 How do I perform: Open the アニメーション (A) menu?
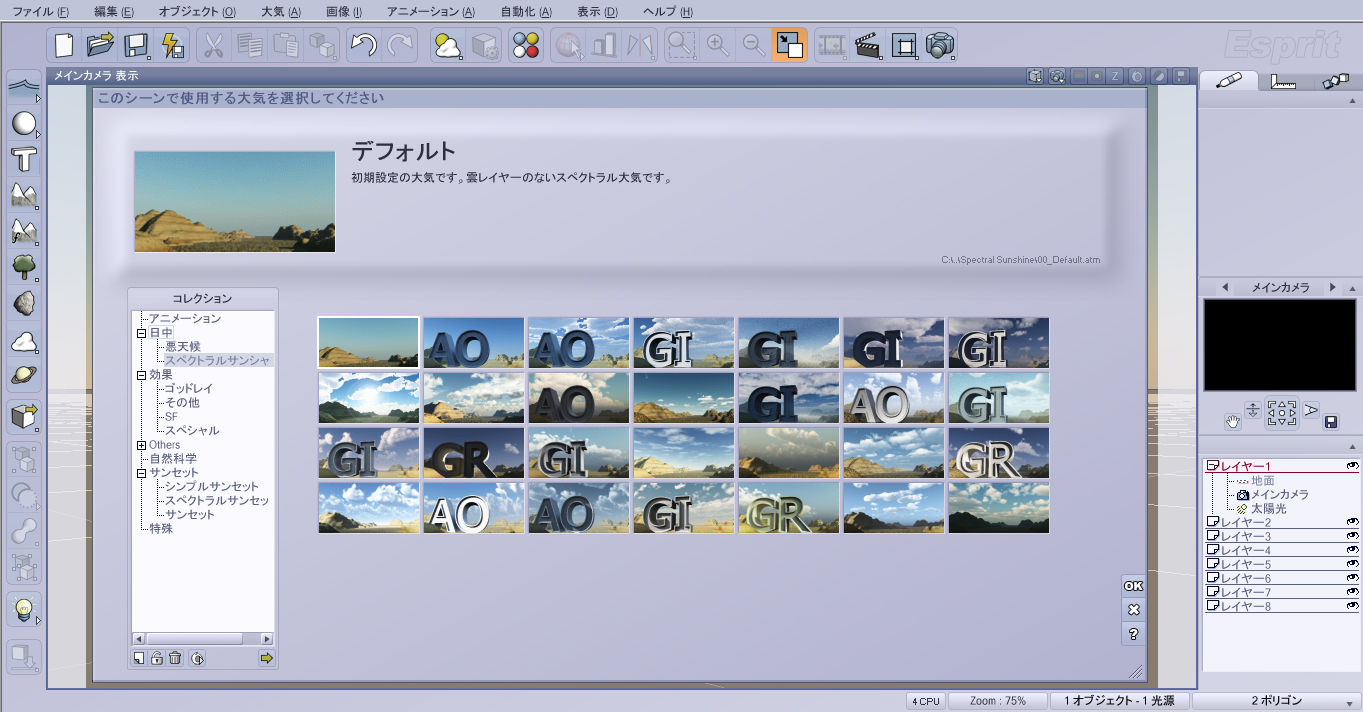[x=430, y=12]
